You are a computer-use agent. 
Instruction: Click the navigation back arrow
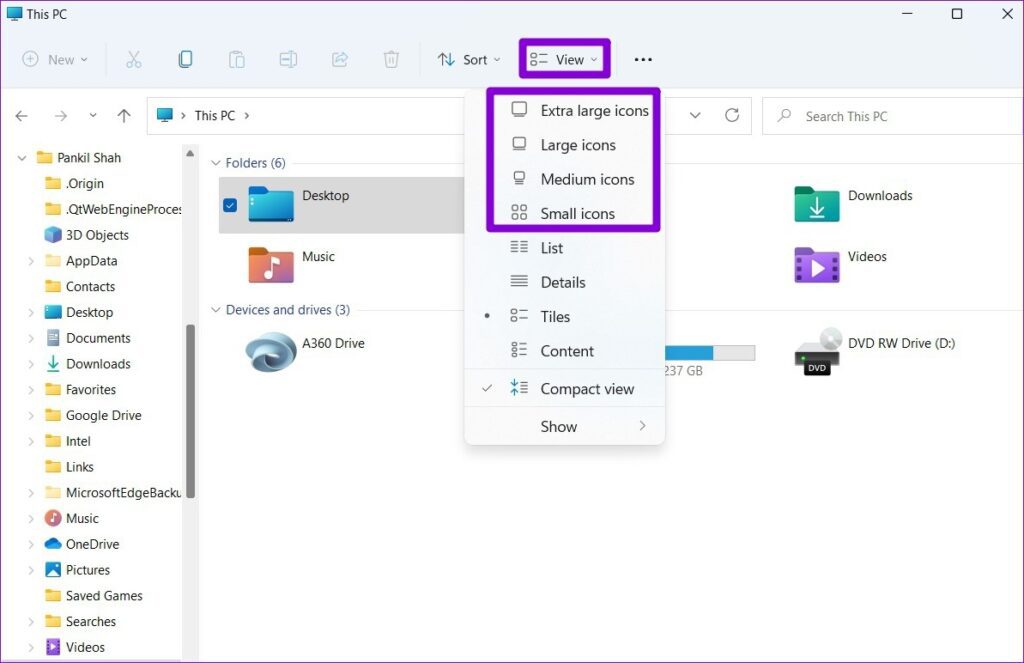(21, 115)
